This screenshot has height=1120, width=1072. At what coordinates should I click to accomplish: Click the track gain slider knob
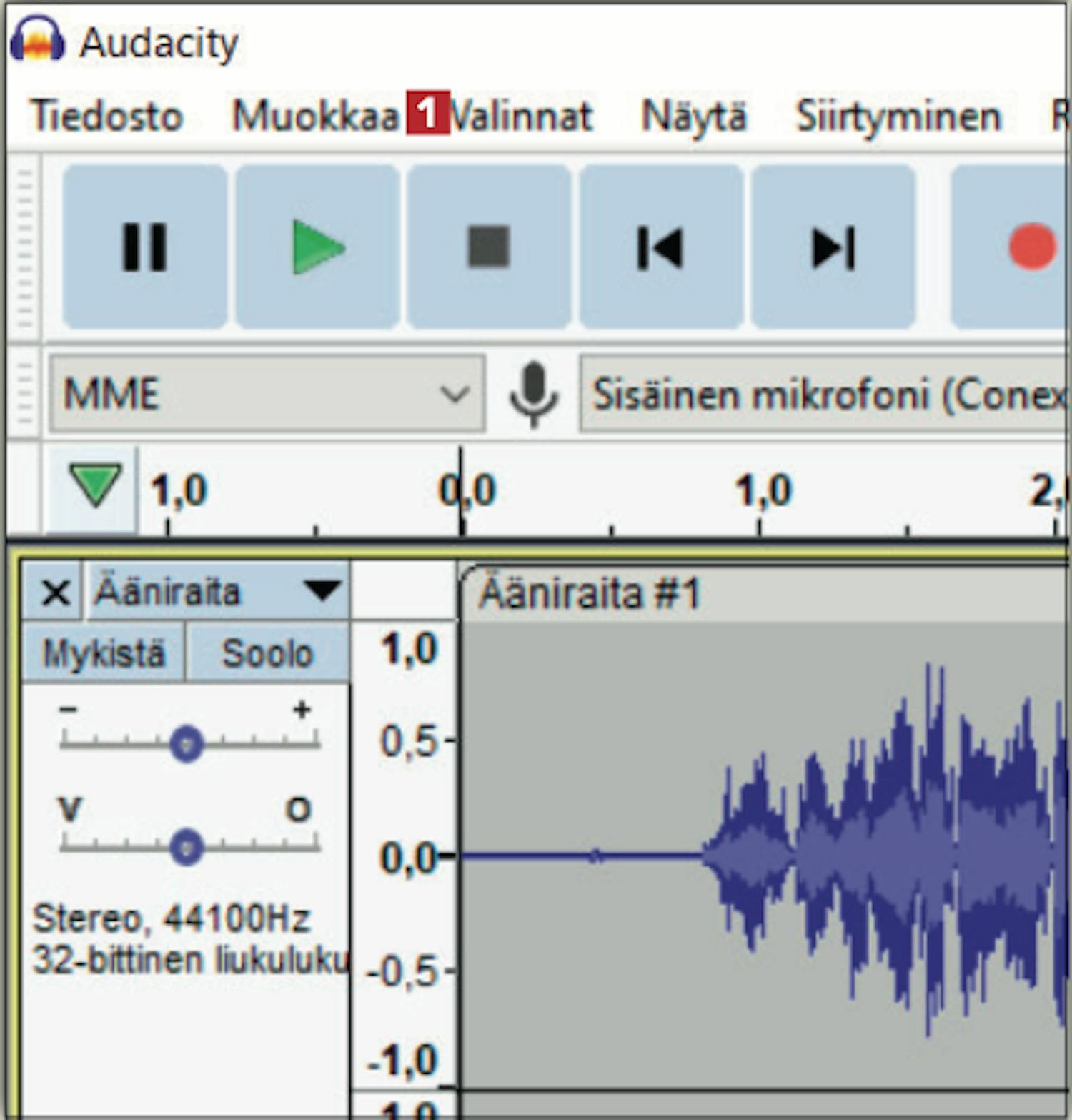187,744
